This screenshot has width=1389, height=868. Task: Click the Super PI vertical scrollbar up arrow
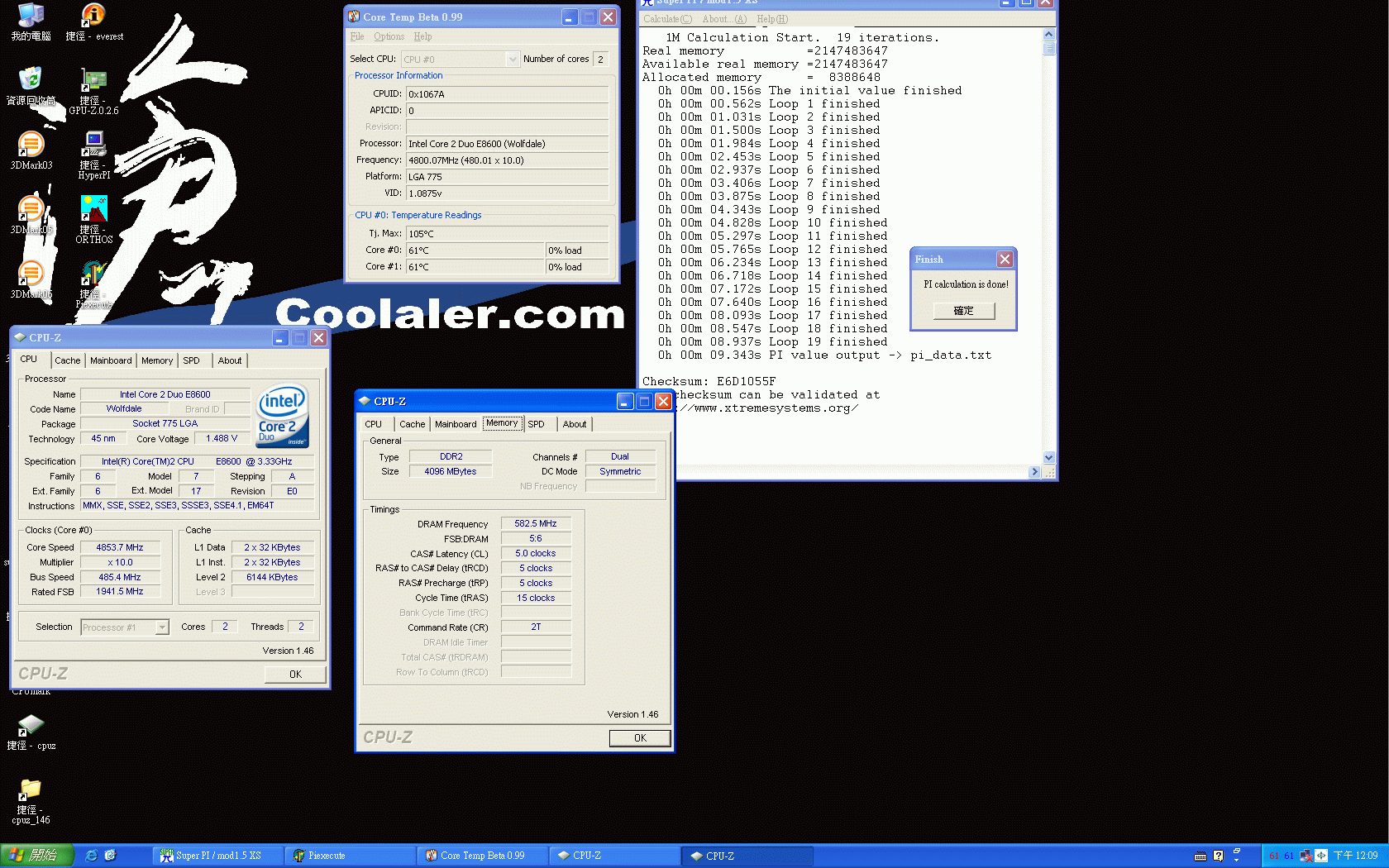click(1049, 35)
